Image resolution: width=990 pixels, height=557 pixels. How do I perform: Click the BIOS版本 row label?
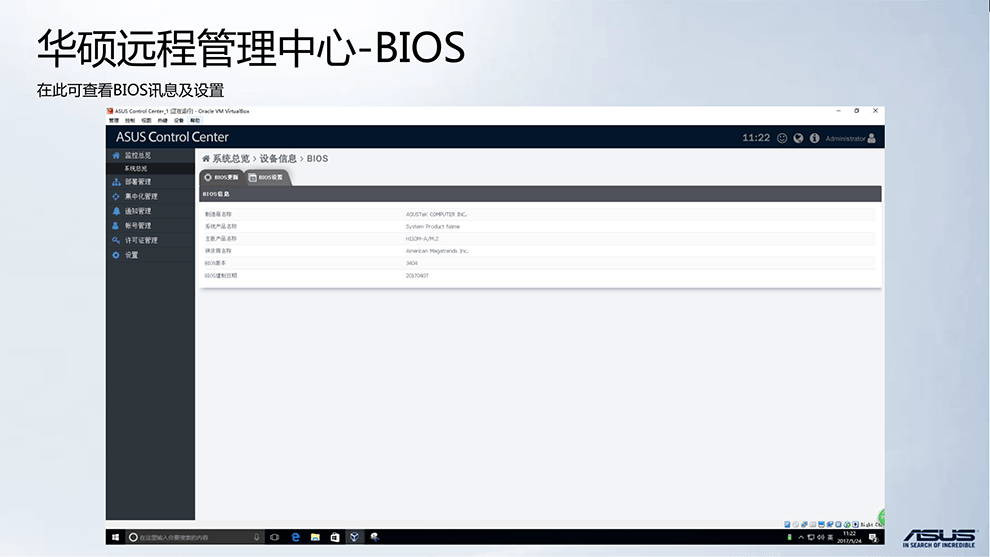click(215, 263)
